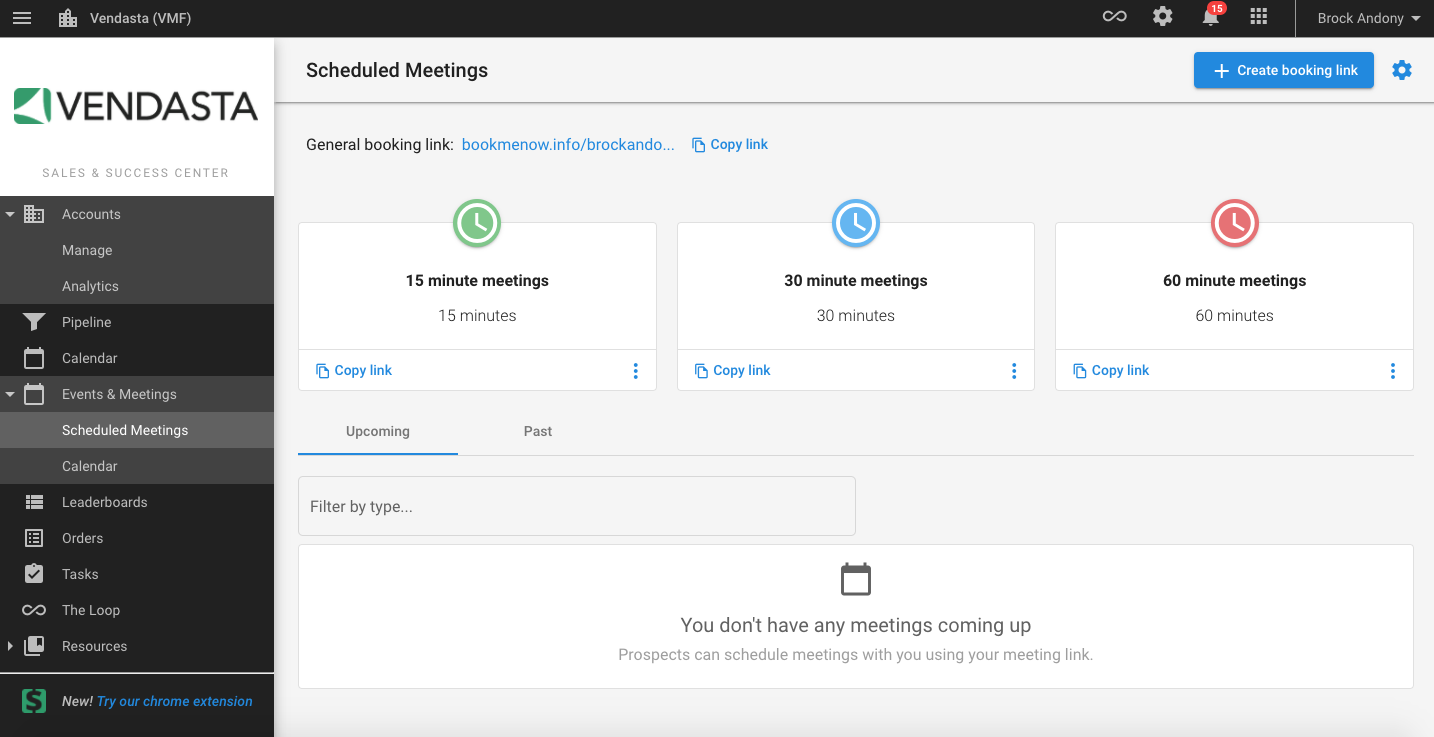Open the hamburger navigation menu
The height and width of the screenshot is (737, 1434).
(21, 18)
